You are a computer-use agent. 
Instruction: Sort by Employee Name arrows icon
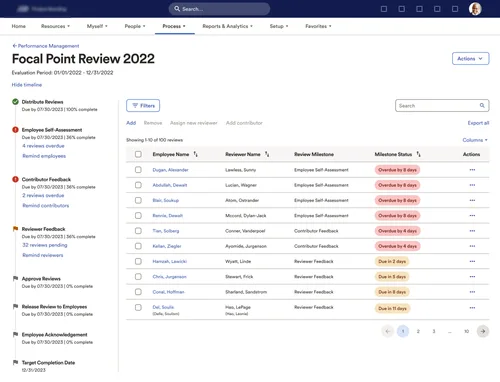[x=196, y=154]
